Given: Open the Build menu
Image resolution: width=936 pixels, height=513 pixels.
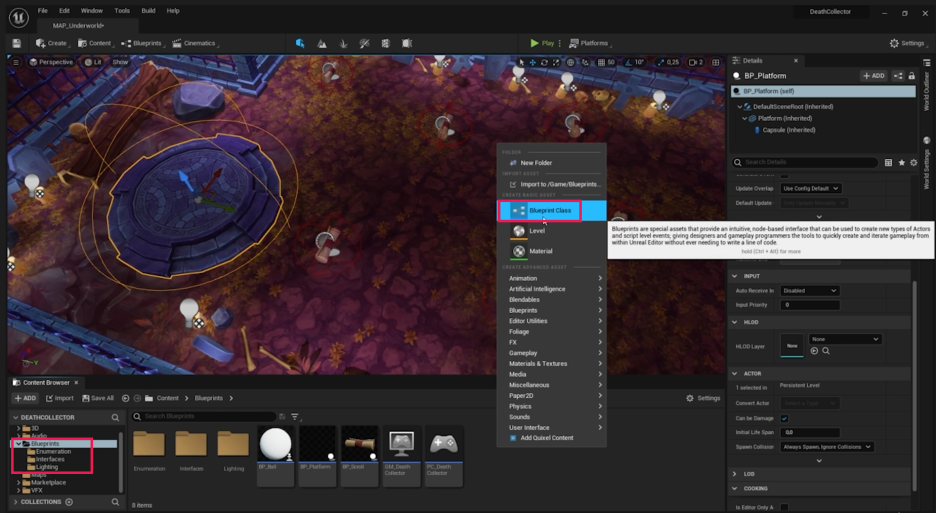Looking at the screenshot, I should [148, 11].
